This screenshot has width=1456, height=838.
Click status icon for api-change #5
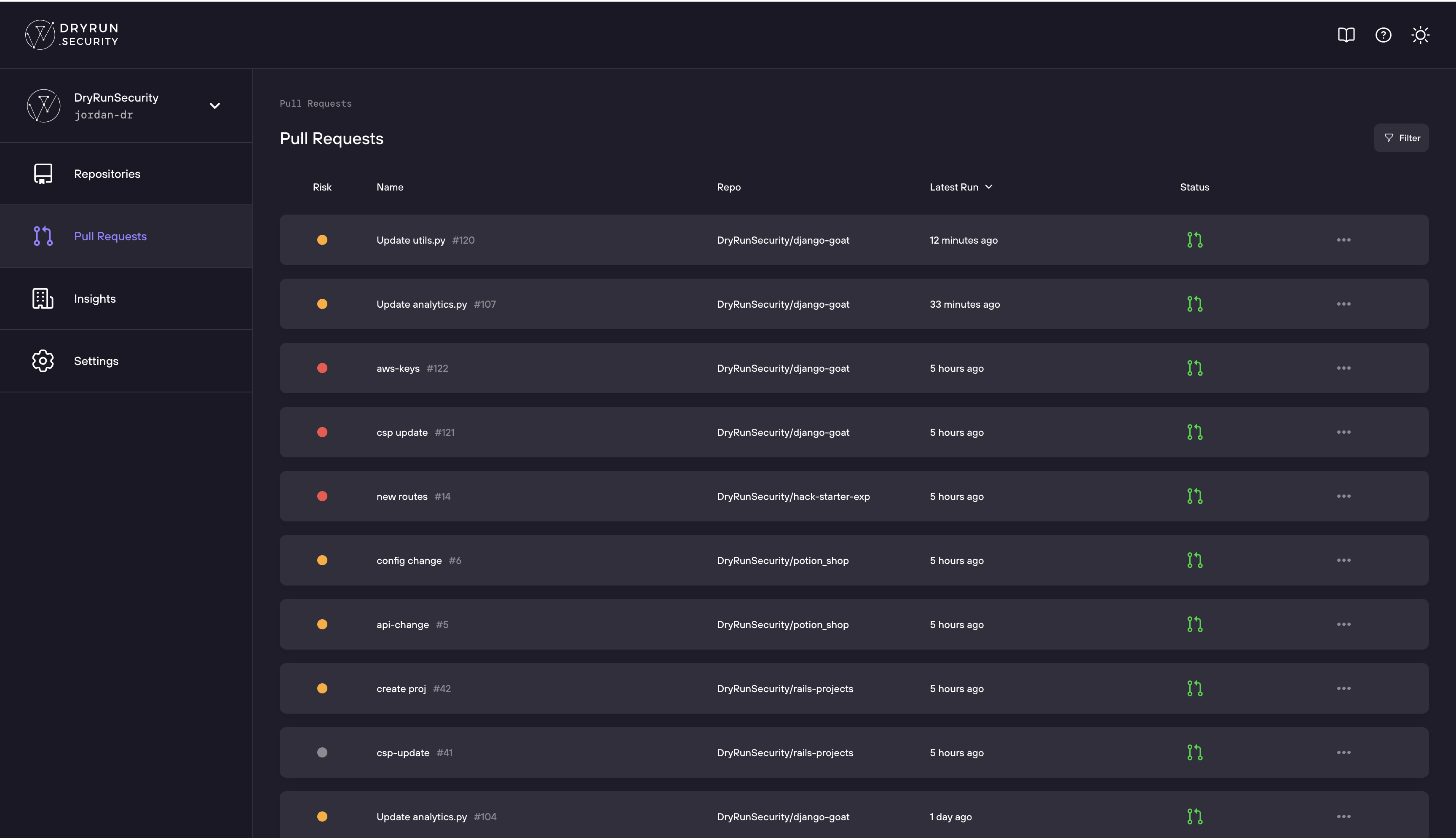1195,624
